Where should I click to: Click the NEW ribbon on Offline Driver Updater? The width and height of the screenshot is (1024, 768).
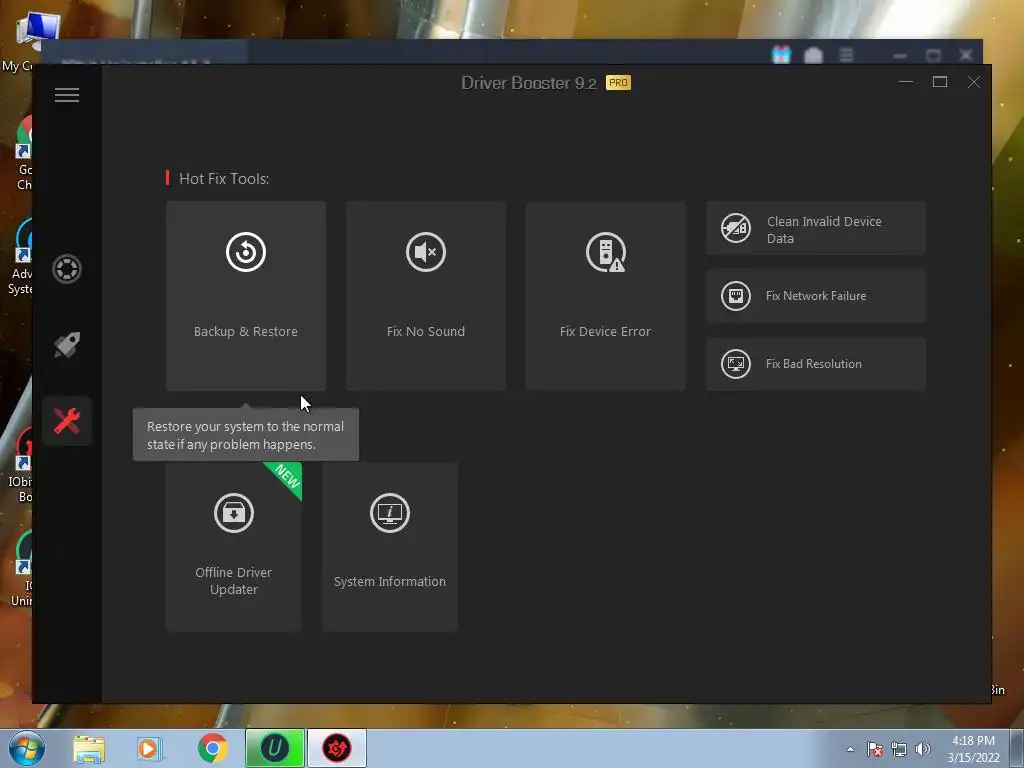point(286,477)
